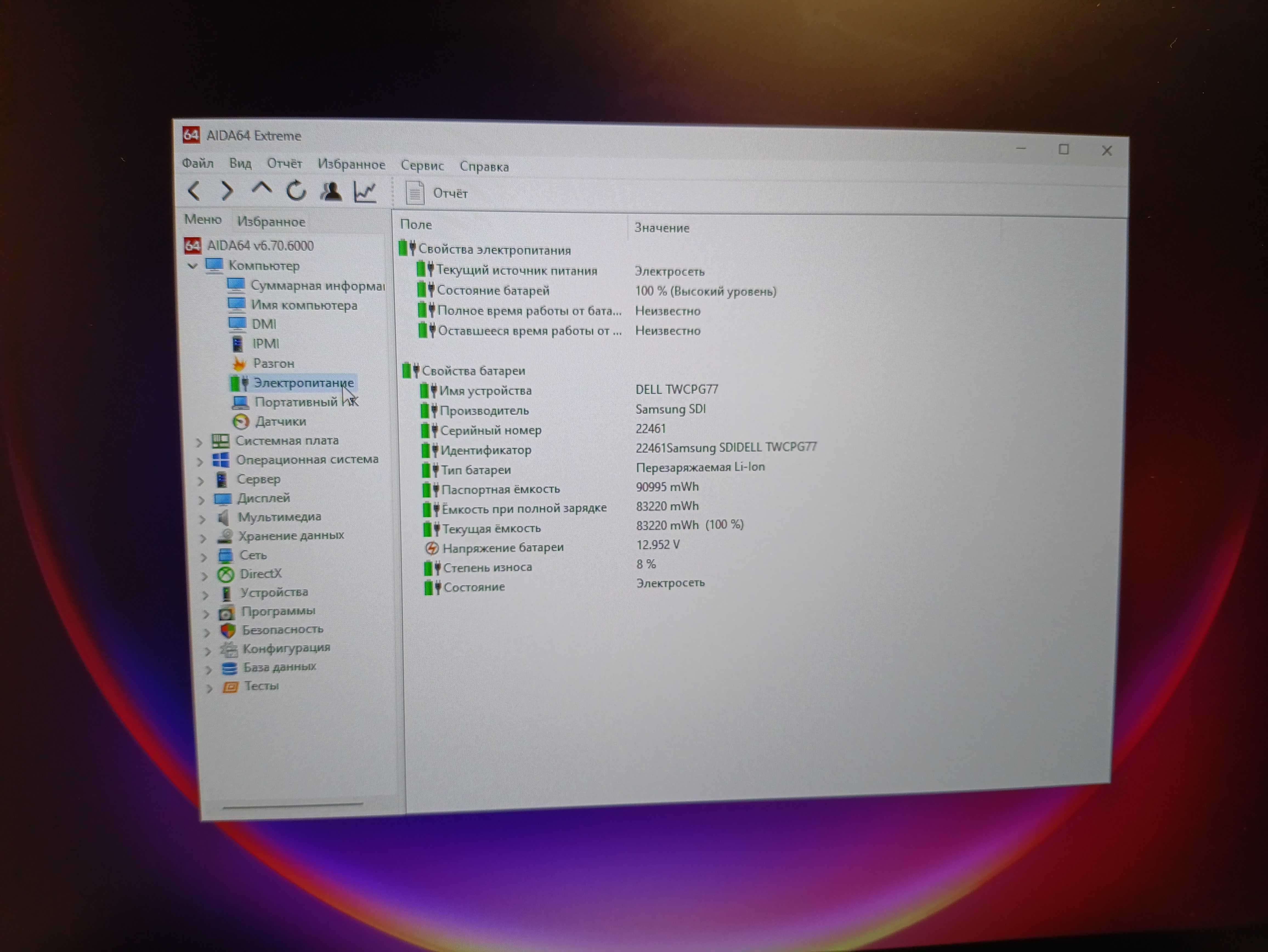Expand the Сеть tree node
This screenshot has height=952, width=1268.
coord(203,557)
